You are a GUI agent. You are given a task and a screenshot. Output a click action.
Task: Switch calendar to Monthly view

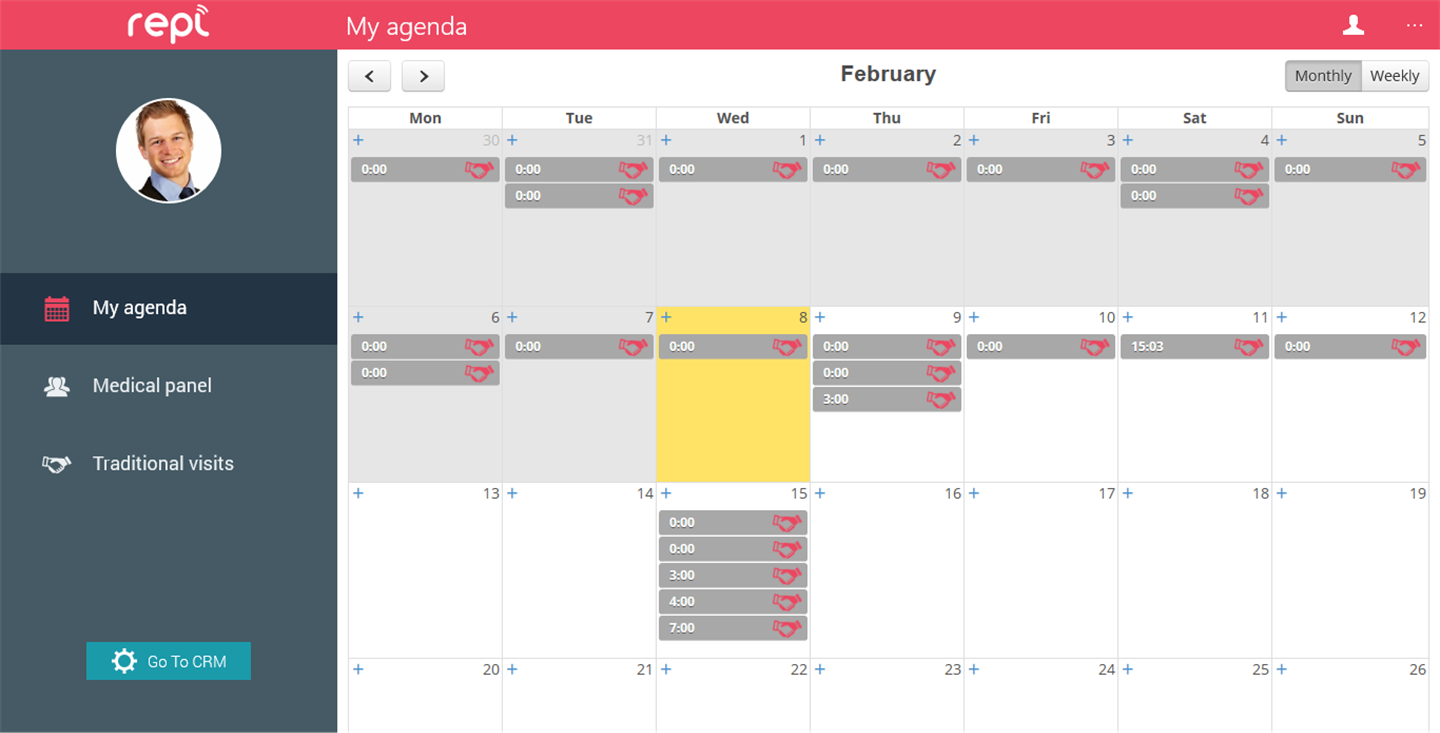[x=1322, y=76]
